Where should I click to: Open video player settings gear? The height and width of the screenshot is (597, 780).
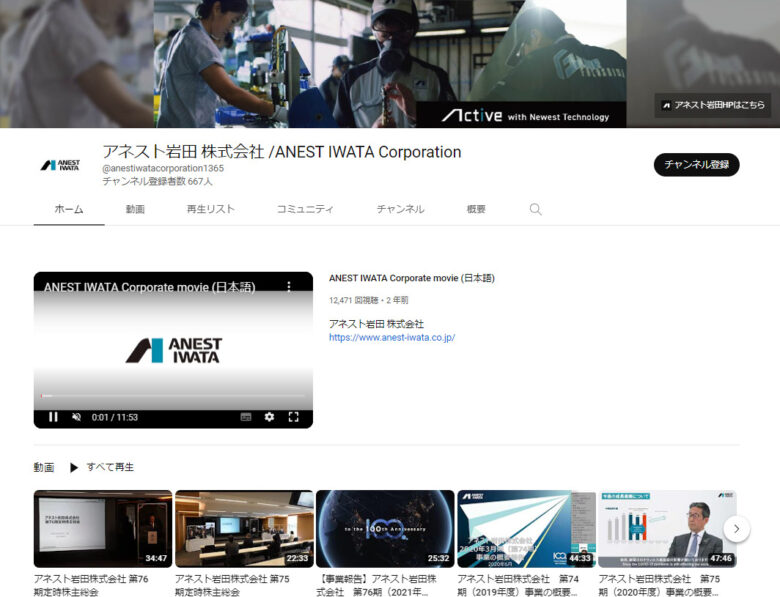269,417
